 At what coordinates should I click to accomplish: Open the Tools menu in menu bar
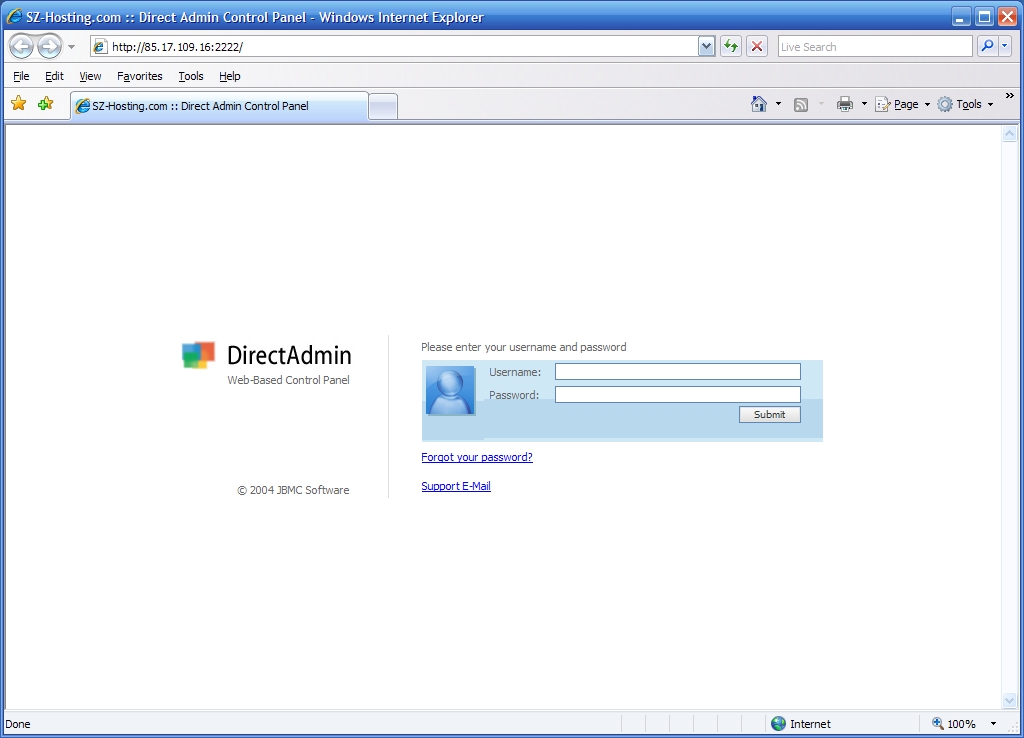click(x=191, y=76)
